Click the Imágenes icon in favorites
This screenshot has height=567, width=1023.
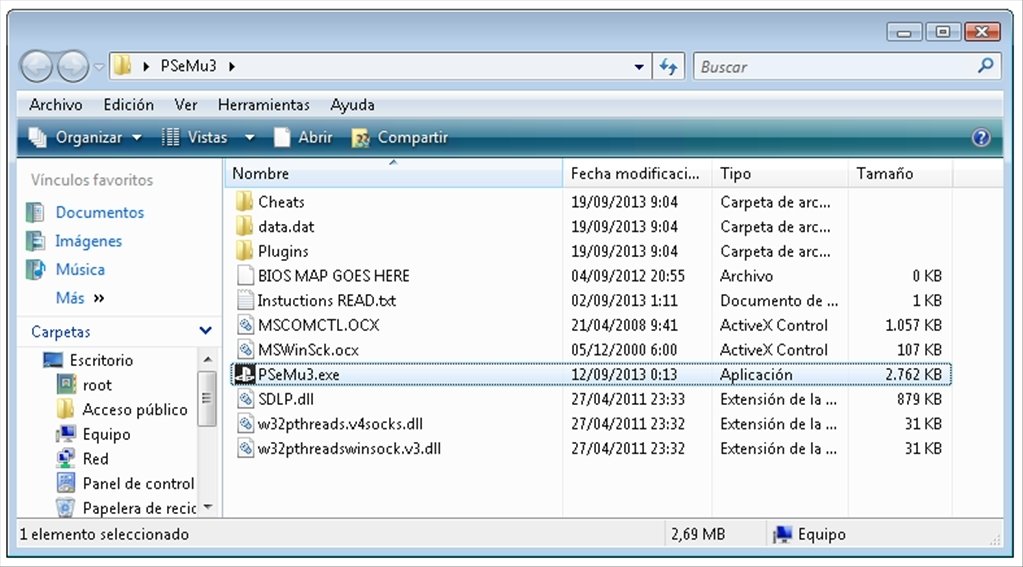point(35,241)
